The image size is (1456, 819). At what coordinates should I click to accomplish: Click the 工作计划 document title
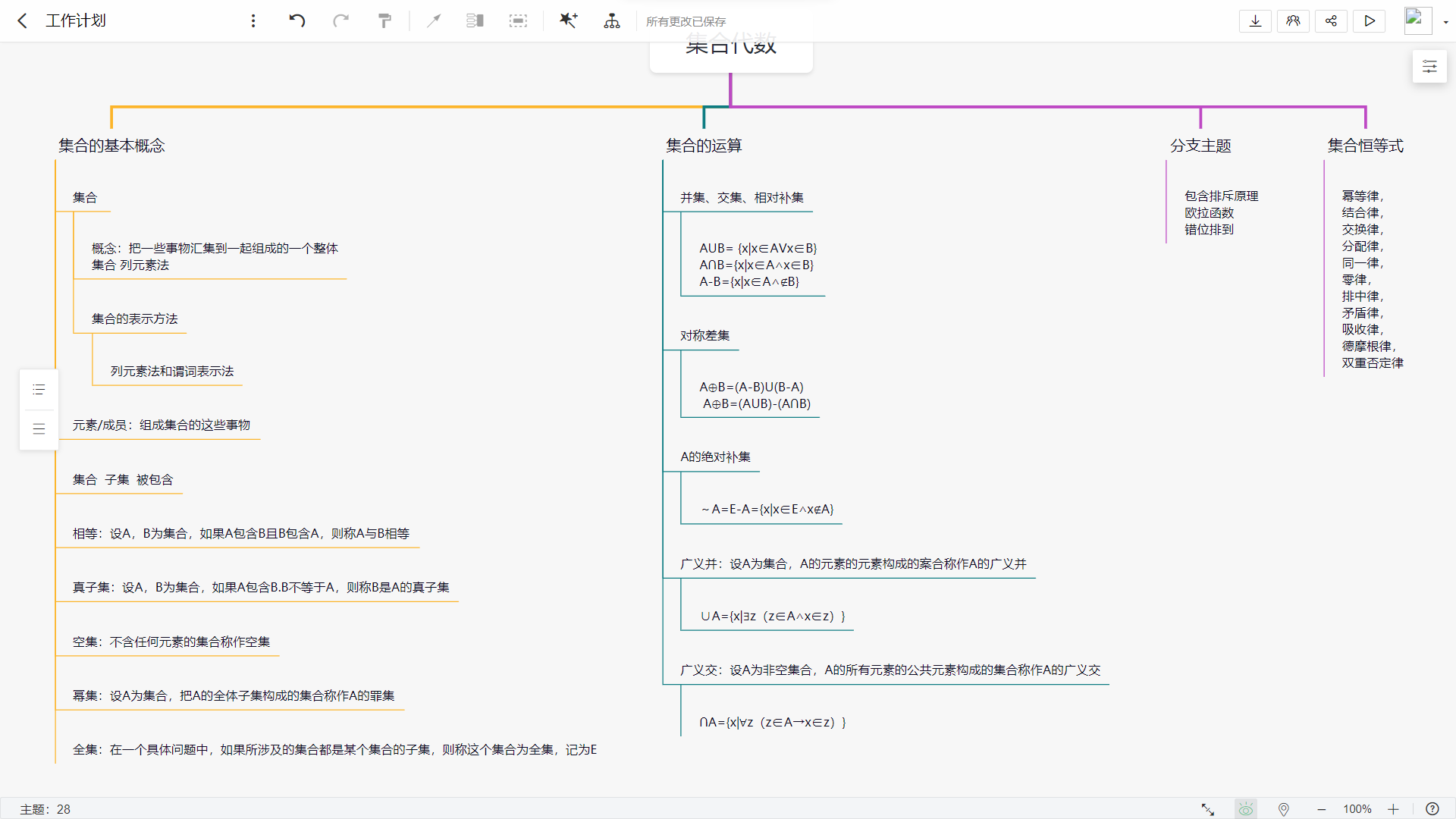point(76,20)
